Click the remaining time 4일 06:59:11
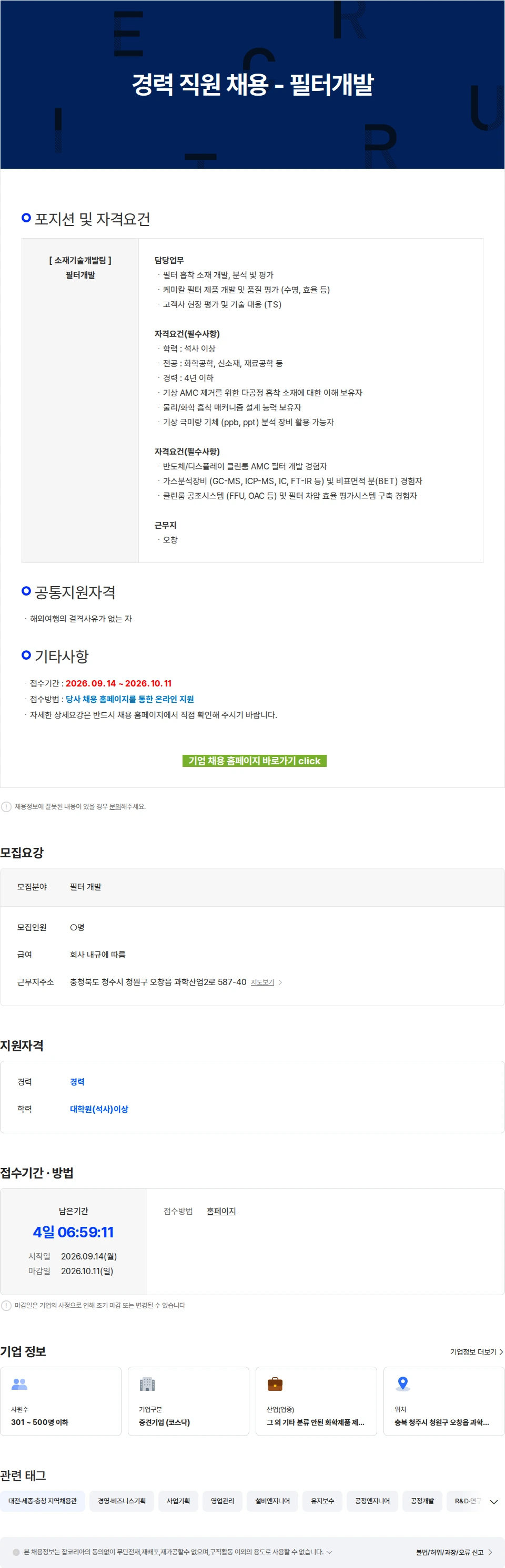The image size is (505, 1568). click(x=73, y=1232)
